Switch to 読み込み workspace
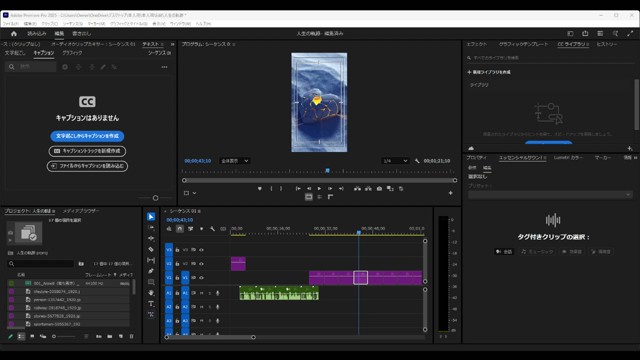 pyautogui.click(x=37, y=33)
